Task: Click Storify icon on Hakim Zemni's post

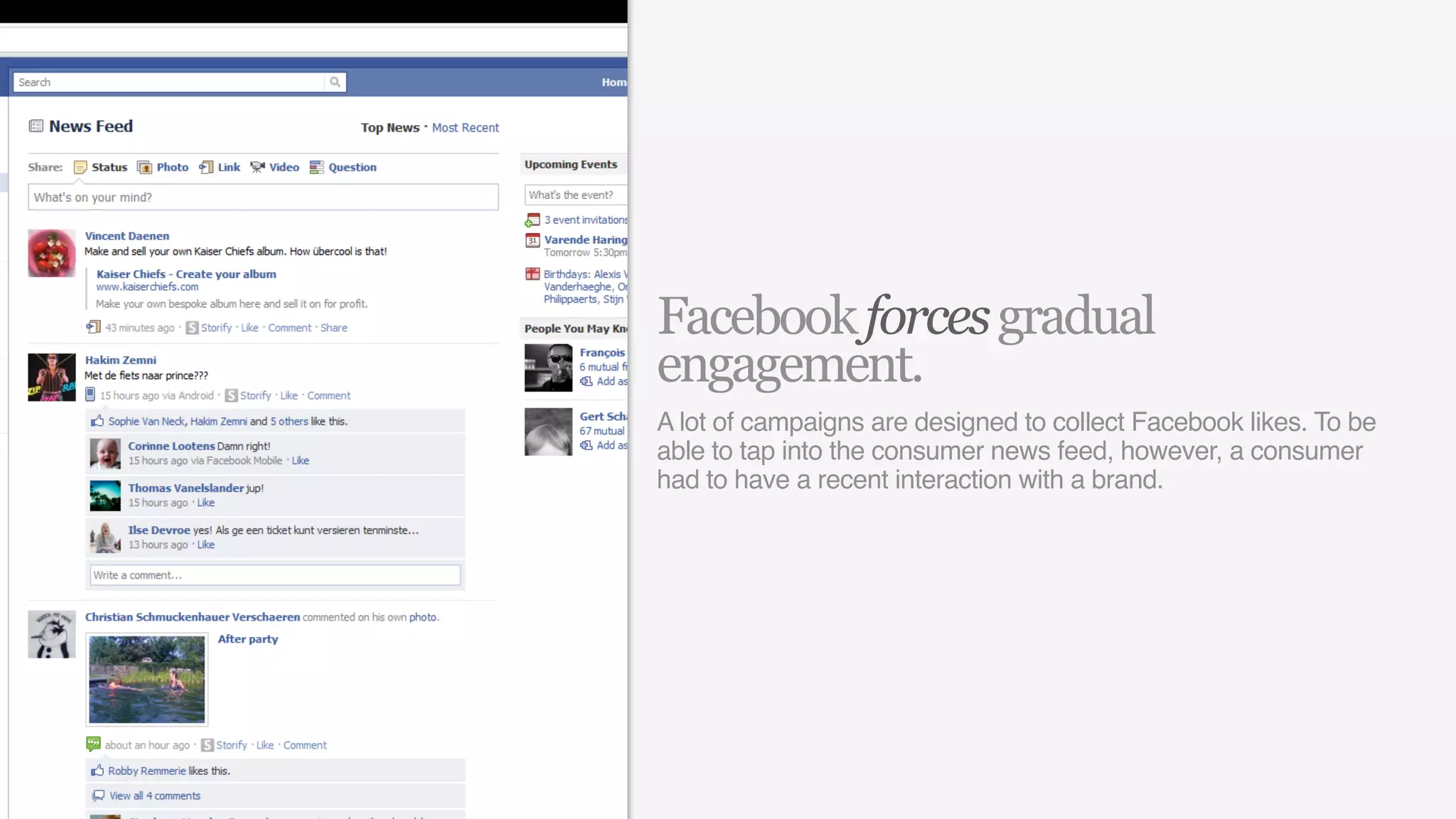Action: (x=231, y=395)
